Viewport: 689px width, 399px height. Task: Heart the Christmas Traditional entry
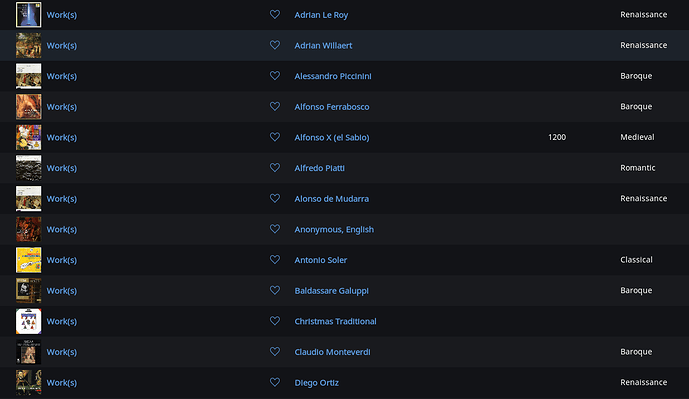tap(275, 321)
